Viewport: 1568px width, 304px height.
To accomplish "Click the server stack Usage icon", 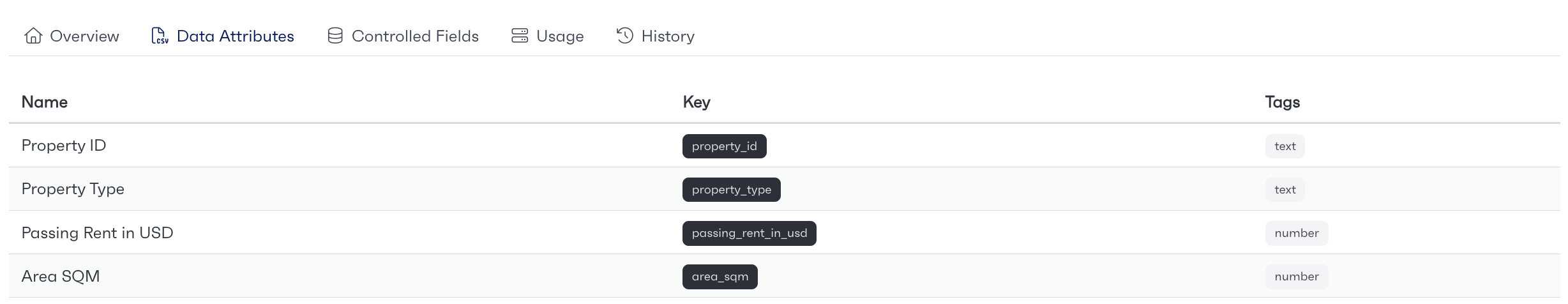I will [x=520, y=36].
